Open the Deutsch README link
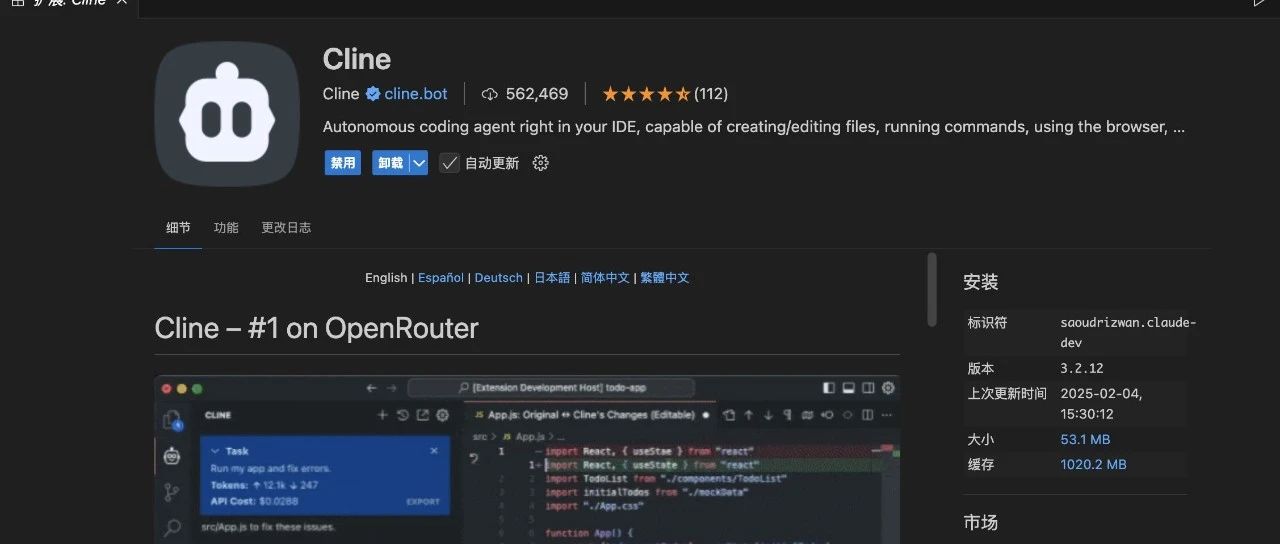The height and width of the screenshot is (544, 1280). coord(499,278)
